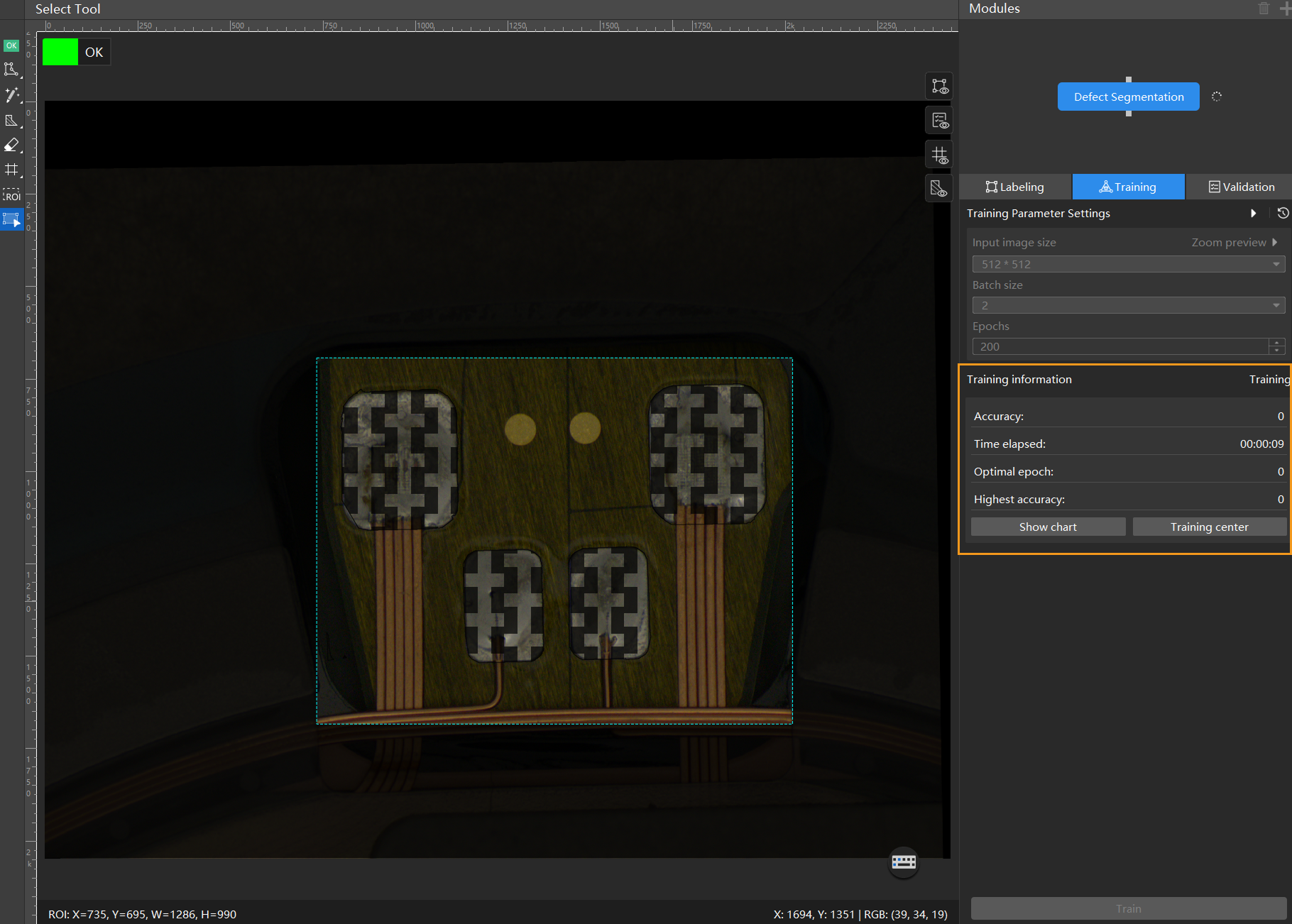Toggle mask visibility overlay
The image size is (1292, 924).
coord(939,189)
